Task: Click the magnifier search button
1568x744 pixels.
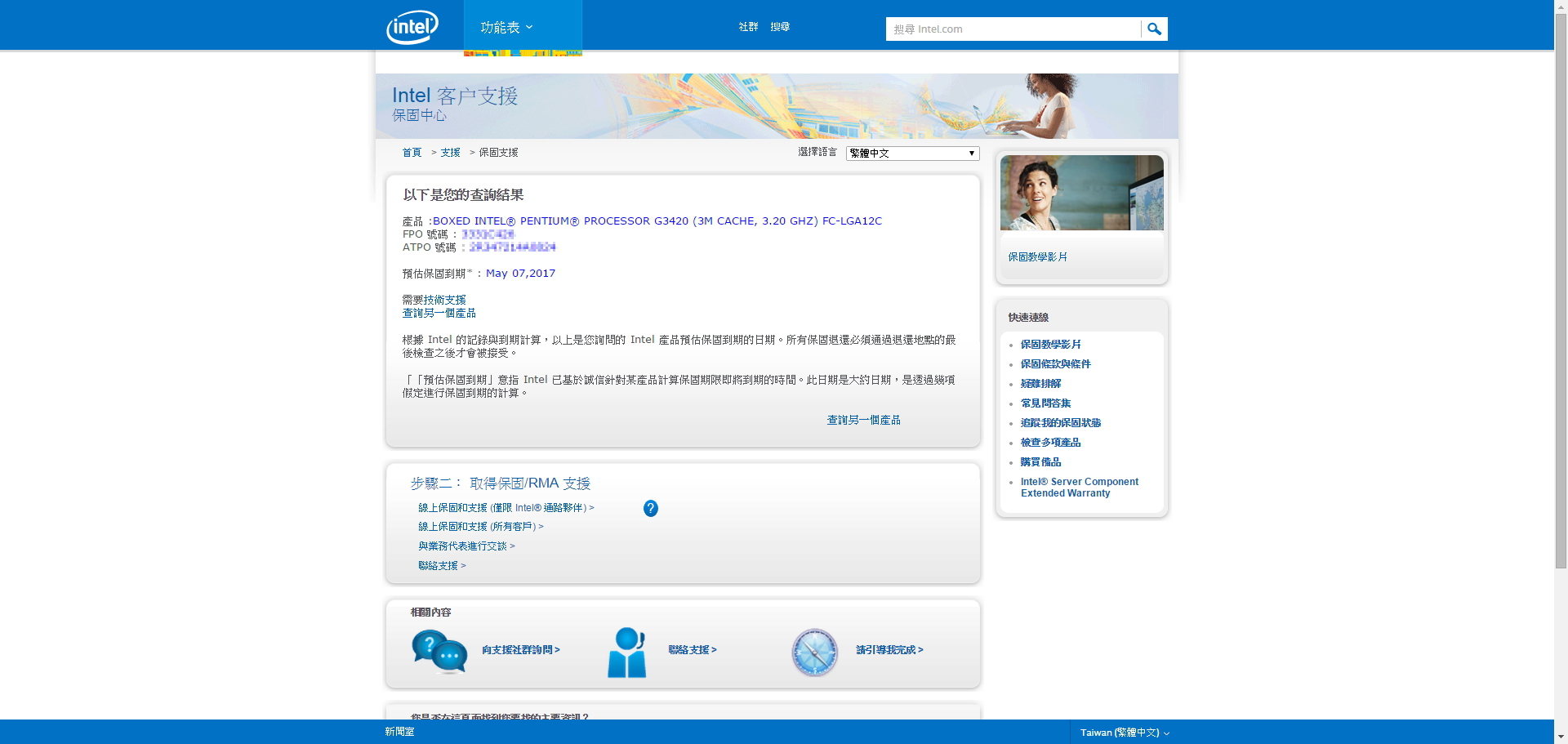Action: [x=1154, y=29]
